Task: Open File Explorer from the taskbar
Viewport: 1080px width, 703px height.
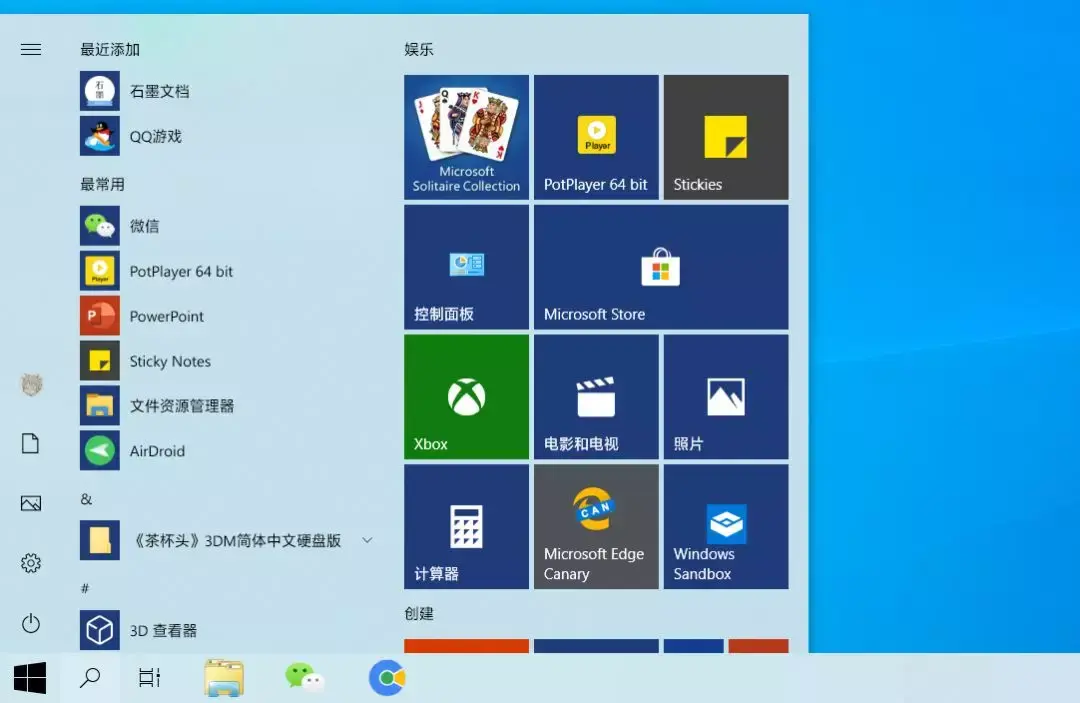Action: [x=224, y=678]
